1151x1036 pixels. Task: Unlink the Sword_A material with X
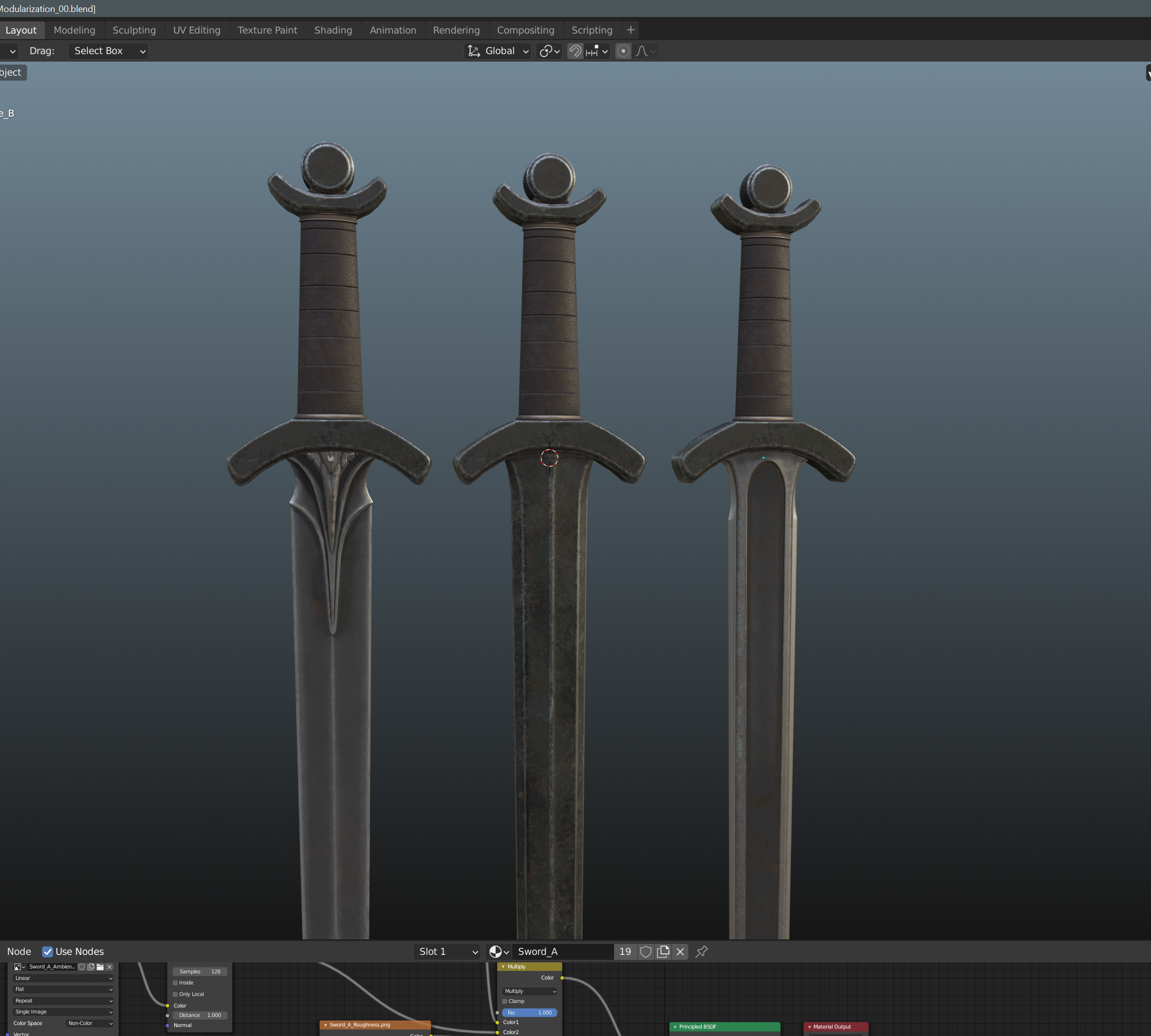(x=680, y=952)
